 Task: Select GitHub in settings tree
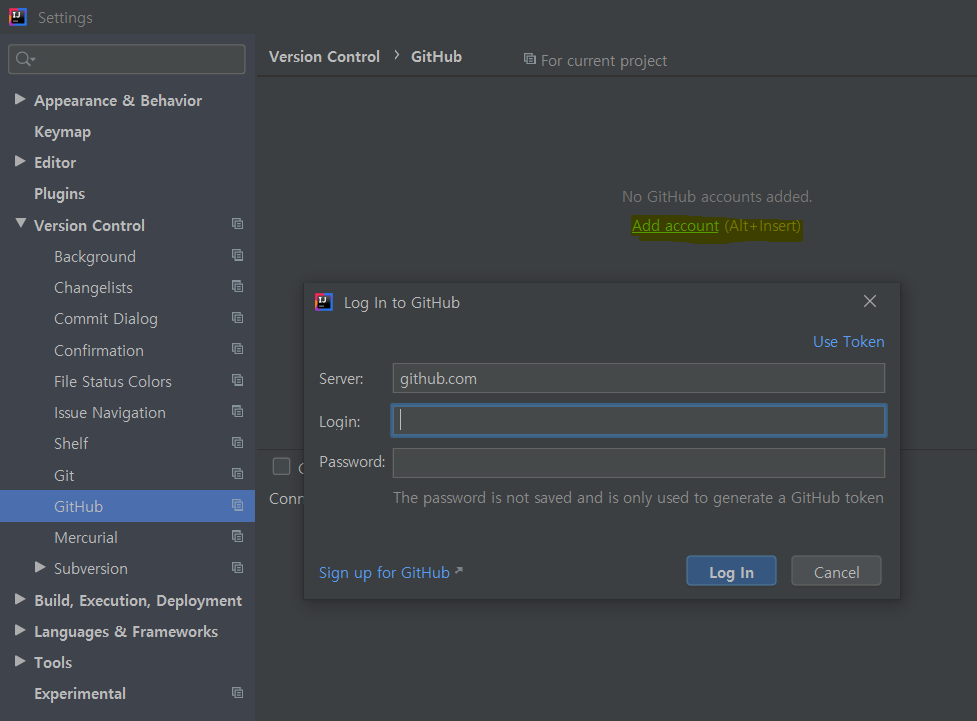point(79,507)
